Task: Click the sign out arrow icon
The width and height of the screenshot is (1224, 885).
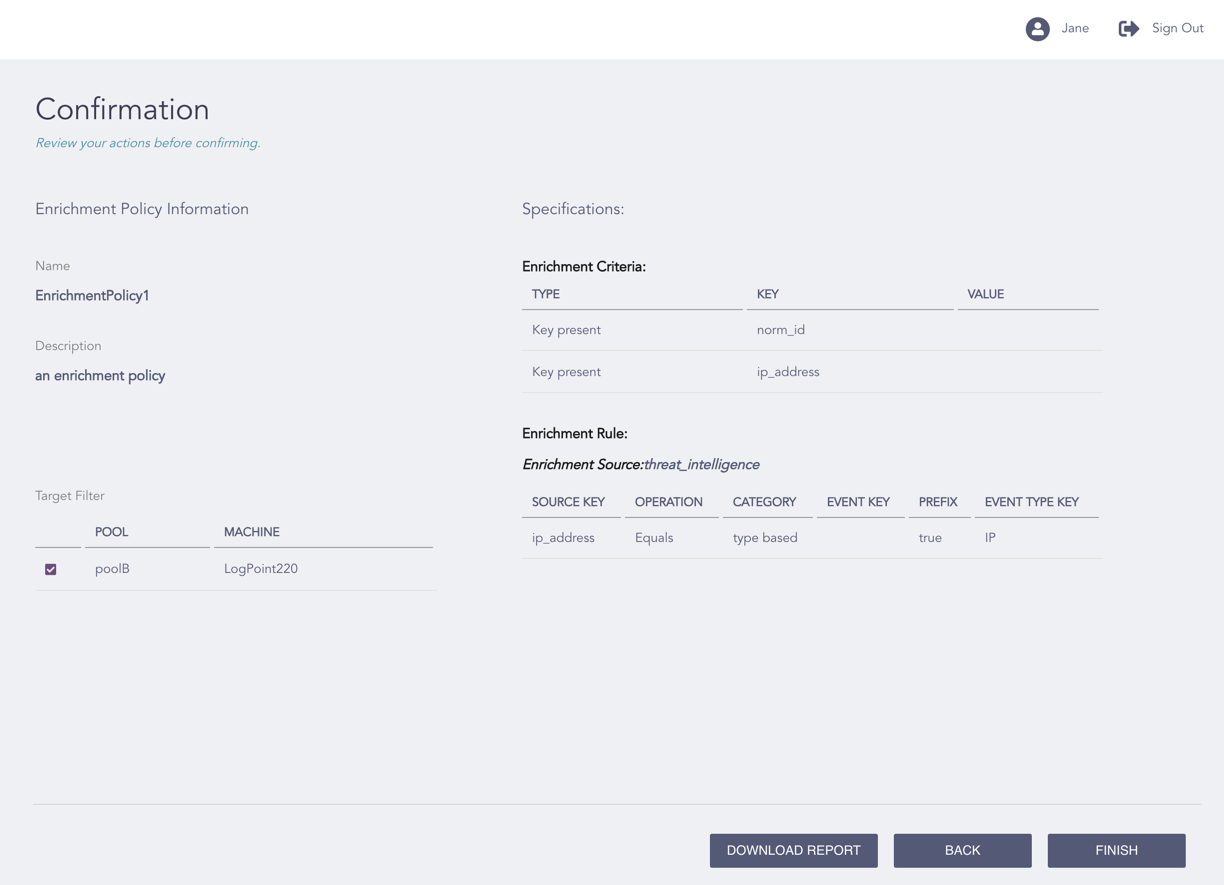Action: (x=1128, y=29)
